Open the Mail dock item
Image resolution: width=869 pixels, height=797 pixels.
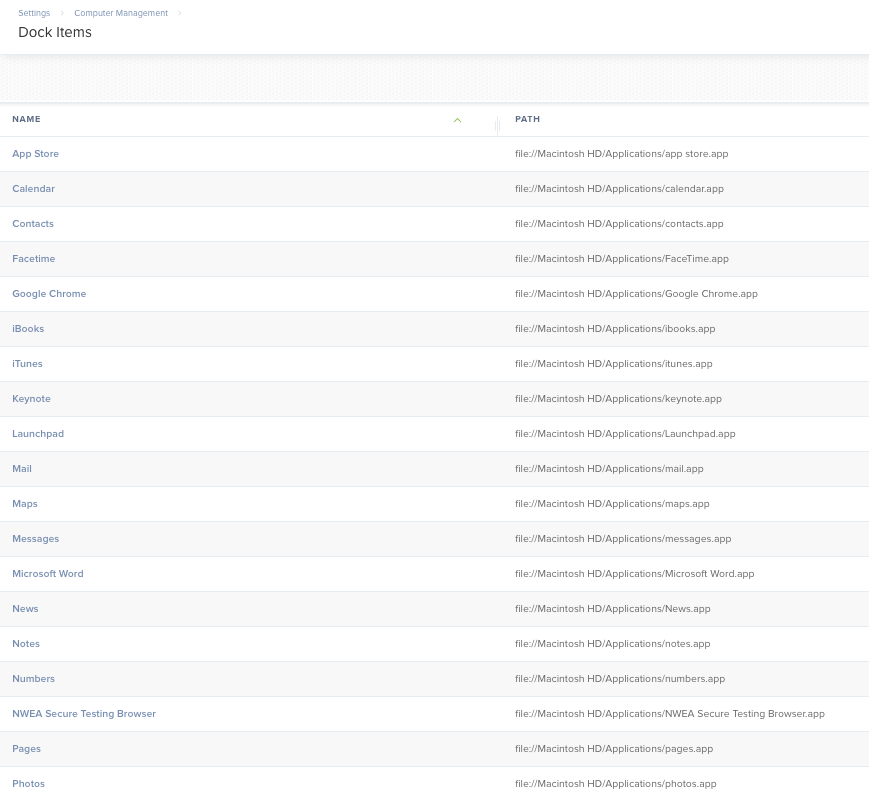[22, 469]
